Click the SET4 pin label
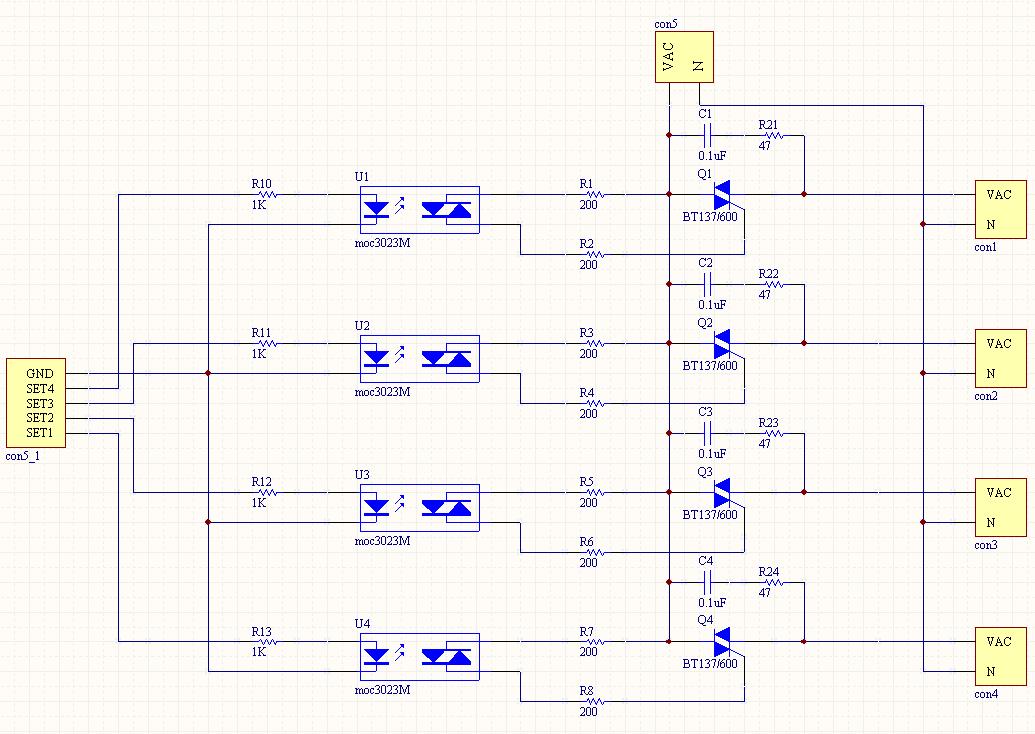 click(40, 389)
